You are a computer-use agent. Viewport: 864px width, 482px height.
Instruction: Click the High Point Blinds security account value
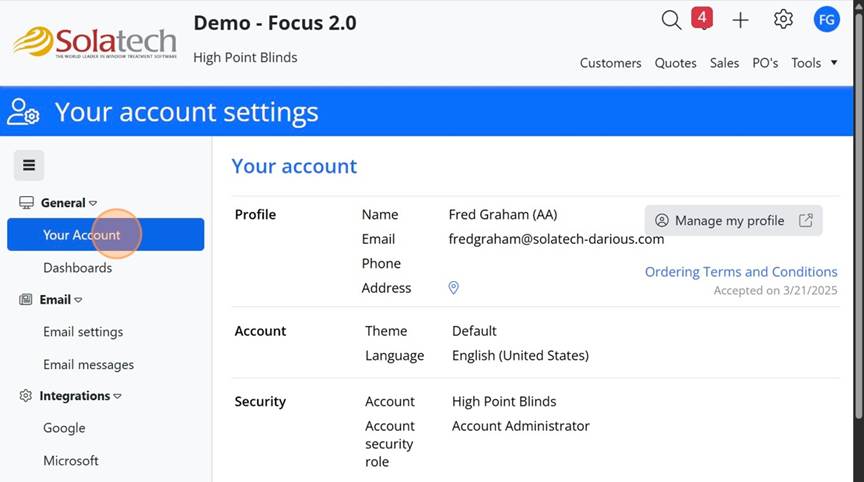(x=504, y=402)
